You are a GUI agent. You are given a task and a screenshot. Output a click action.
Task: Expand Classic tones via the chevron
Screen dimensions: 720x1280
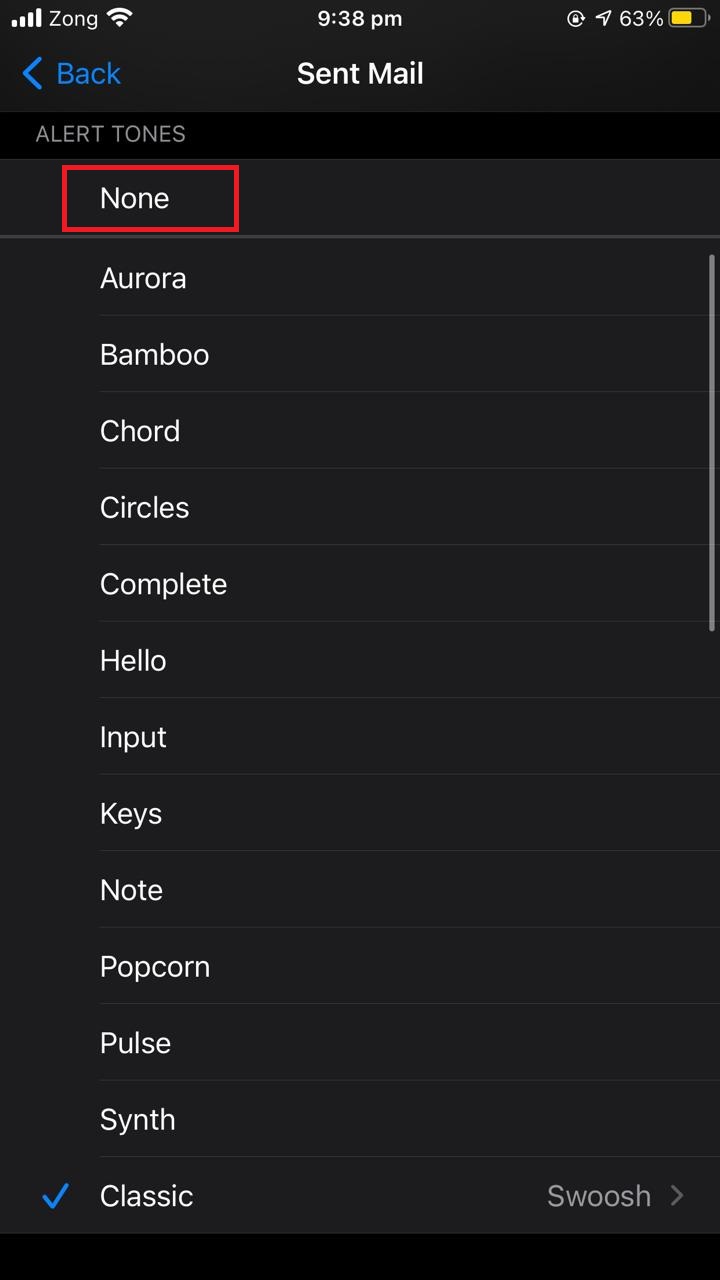point(677,1195)
